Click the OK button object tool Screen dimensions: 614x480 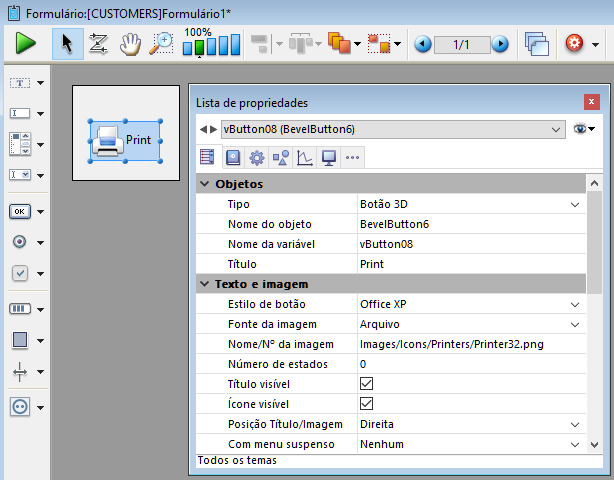(20, 211)
